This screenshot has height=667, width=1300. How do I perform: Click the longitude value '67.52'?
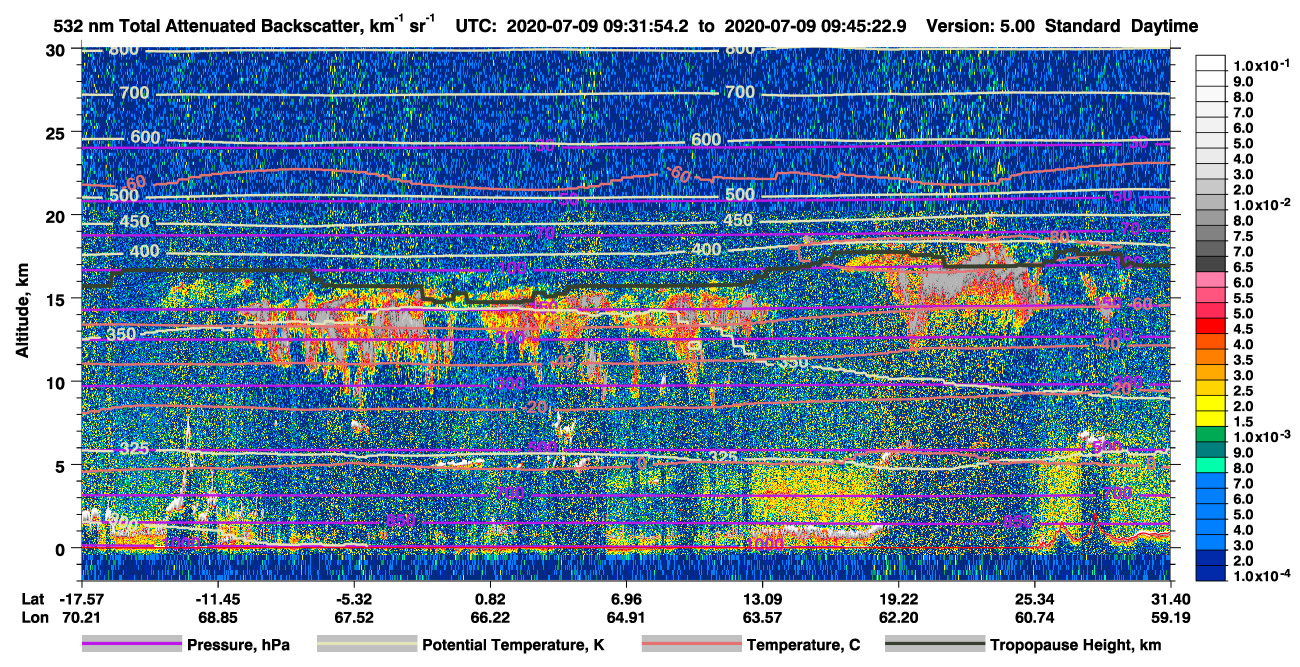tap(353, 618)
